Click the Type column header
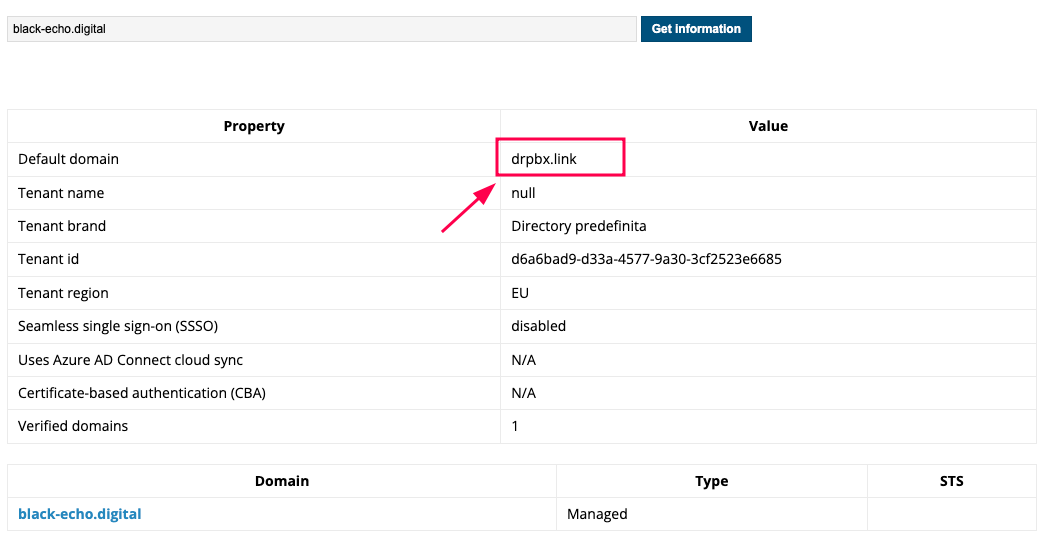Viewport: 1053px width, 544px height. click(x=711, y=481)
